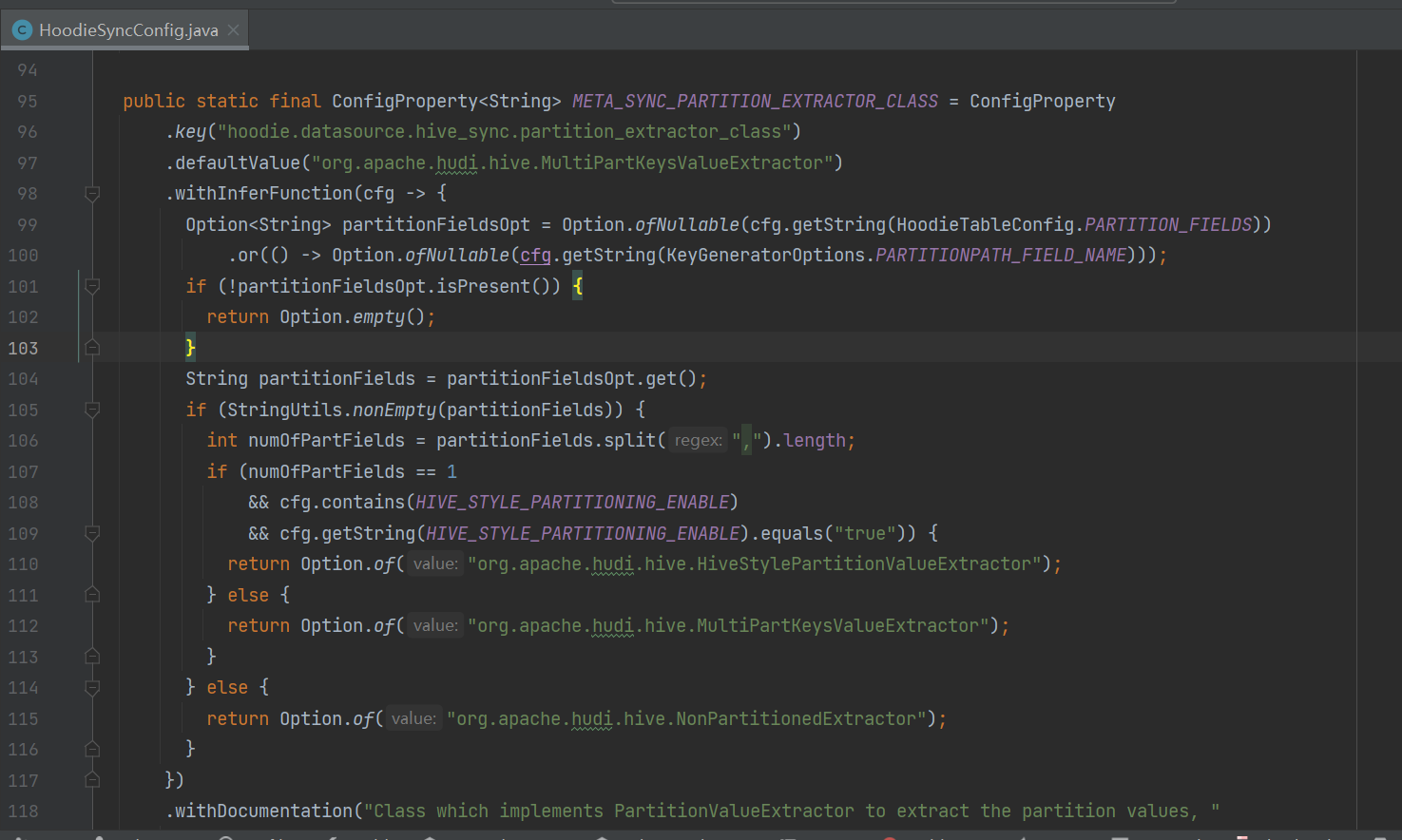Collapse the withInferFunction lambda fold marker on line 98
Viewport: 1402px width, 840px height.
(x=92, y=194)
